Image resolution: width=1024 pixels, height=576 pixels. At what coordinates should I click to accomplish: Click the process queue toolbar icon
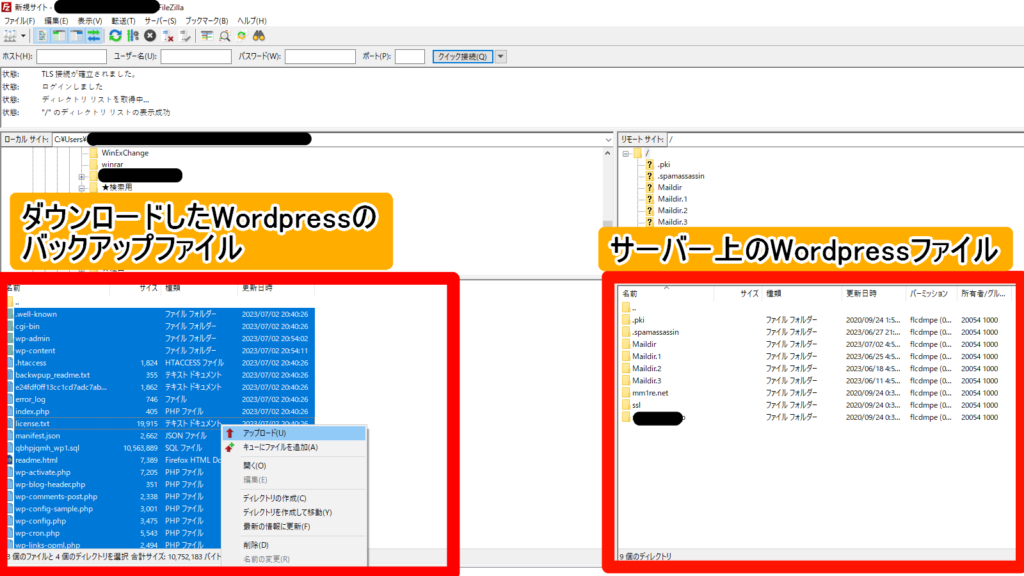(133, 36)
